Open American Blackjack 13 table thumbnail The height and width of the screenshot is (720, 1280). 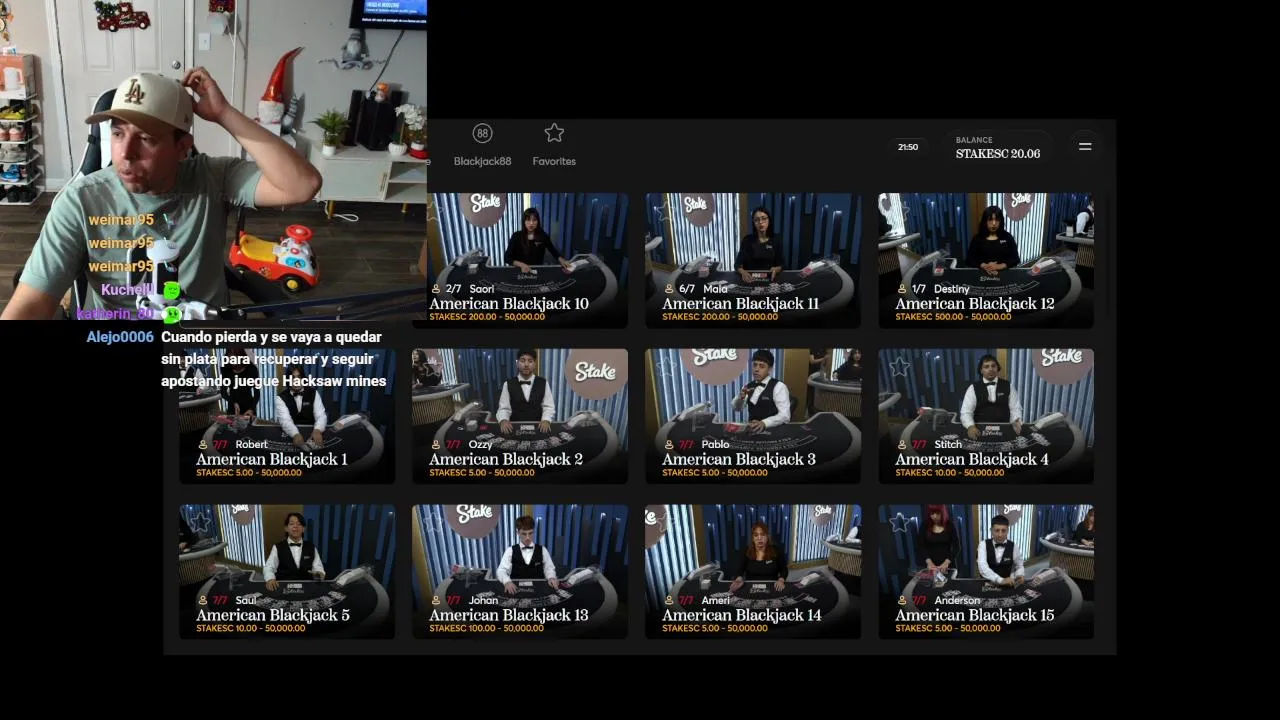(520, 572)
